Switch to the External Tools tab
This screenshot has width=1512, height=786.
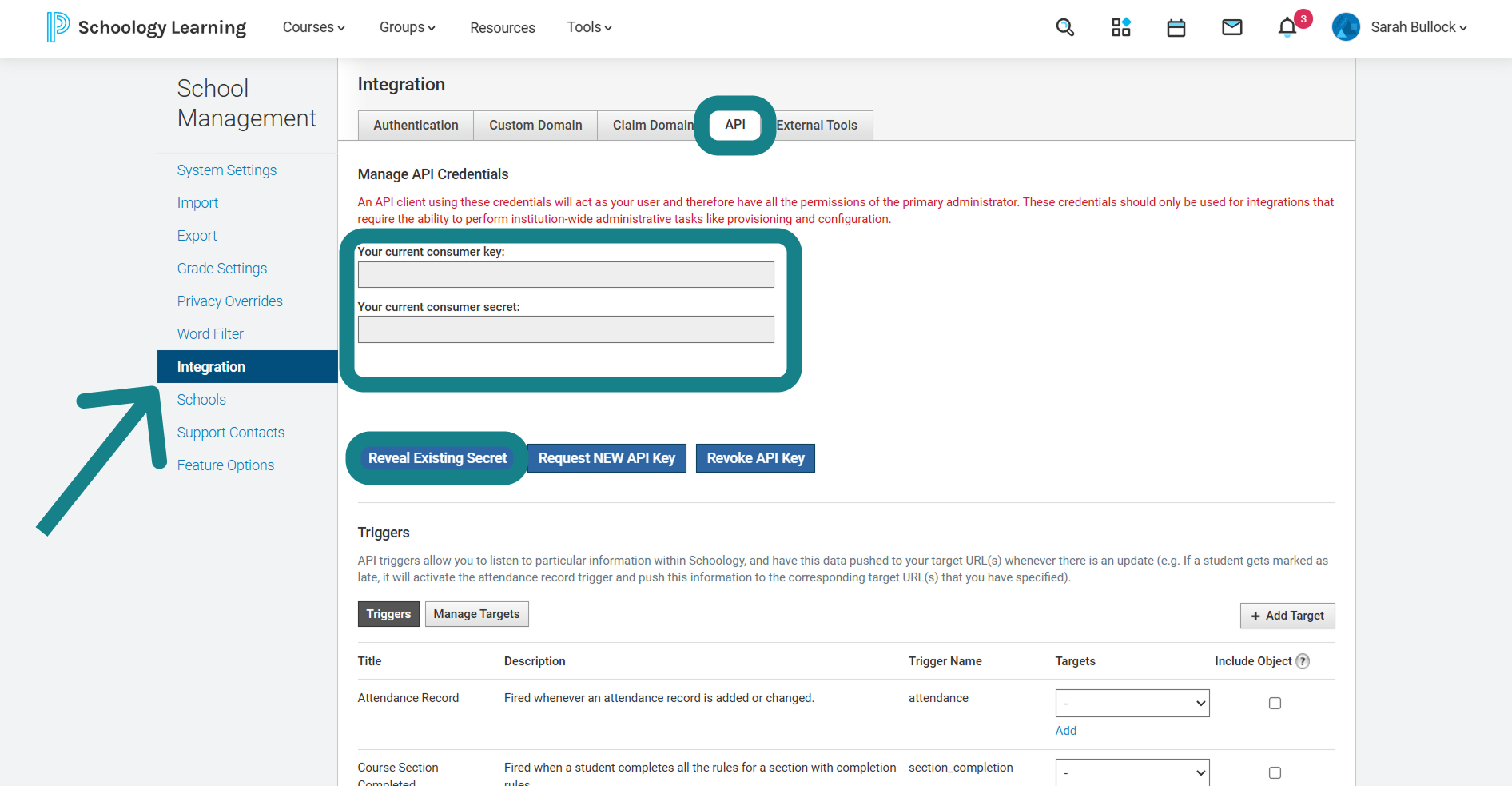coord(817,126)
